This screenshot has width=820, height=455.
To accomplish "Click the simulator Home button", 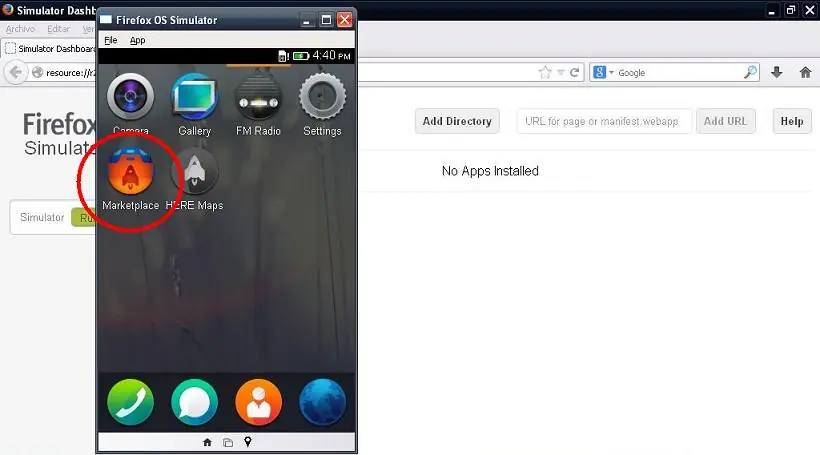I will tap(207, 442).
